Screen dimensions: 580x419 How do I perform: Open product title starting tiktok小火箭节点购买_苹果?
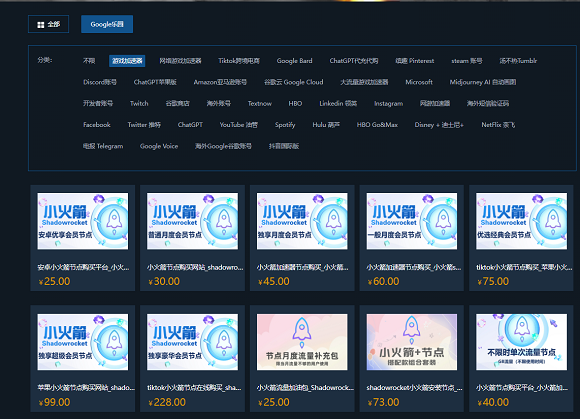524,267
